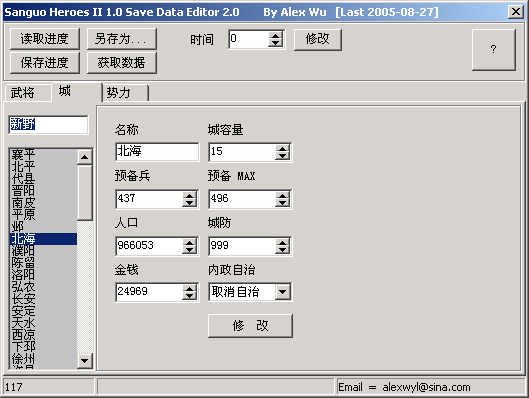The width and height of the screenshot is (529, 398).
Task: Click the 读取进度 load save button
Action: pos(45,39)
